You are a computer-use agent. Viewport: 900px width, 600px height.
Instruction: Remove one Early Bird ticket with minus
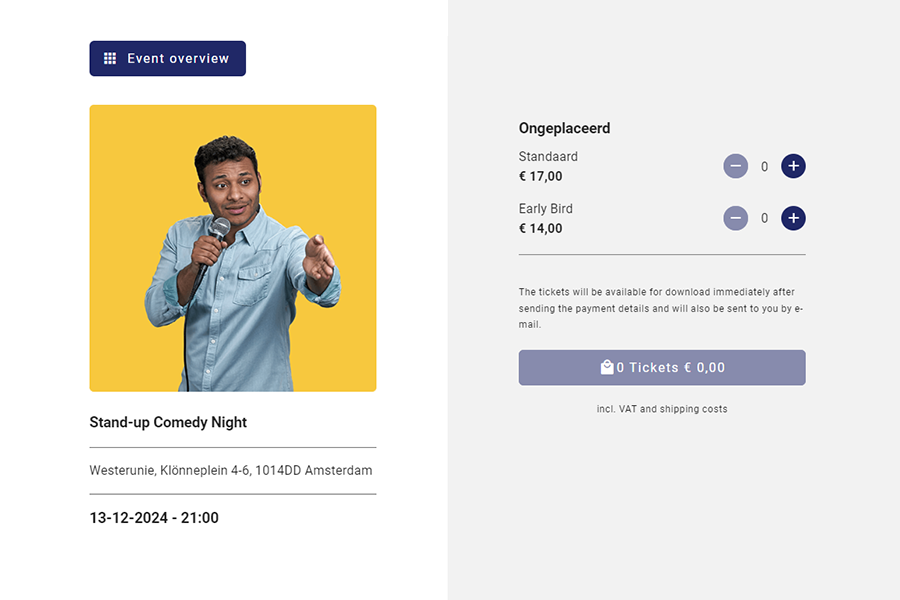click(736, 218)
